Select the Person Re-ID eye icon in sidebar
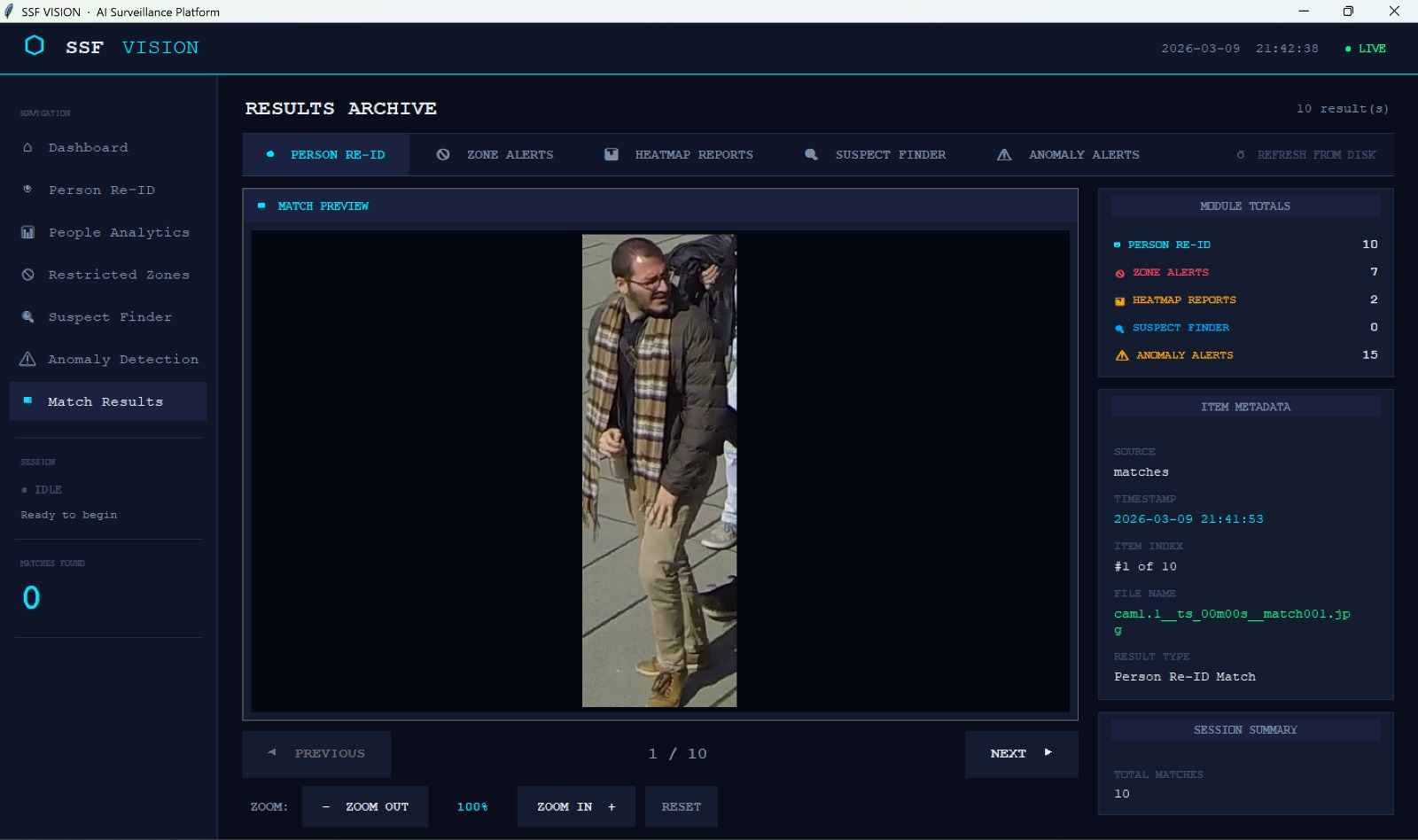 [x=28, y=190]
